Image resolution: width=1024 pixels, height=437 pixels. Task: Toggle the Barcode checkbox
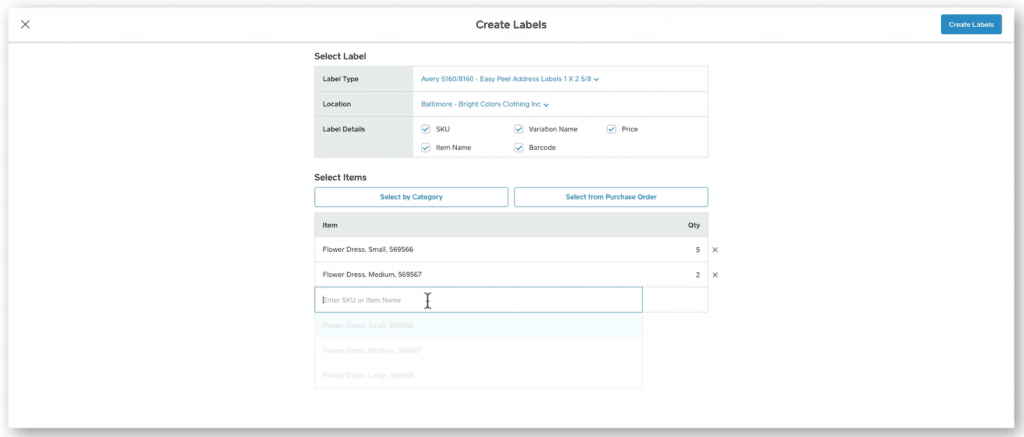(519, 148)
